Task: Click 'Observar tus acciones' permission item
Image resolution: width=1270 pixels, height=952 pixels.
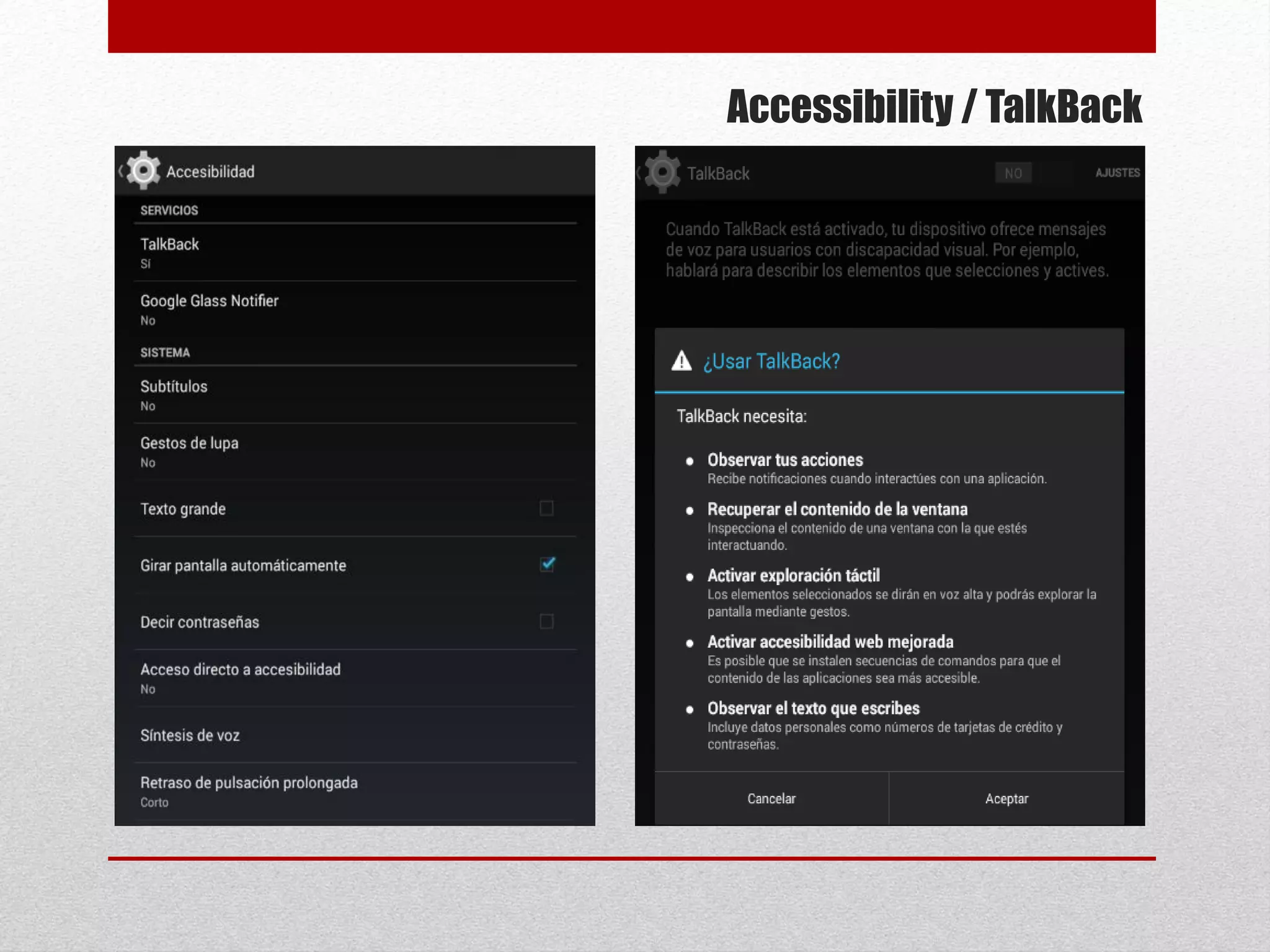Action: click(x=877, y=469)
